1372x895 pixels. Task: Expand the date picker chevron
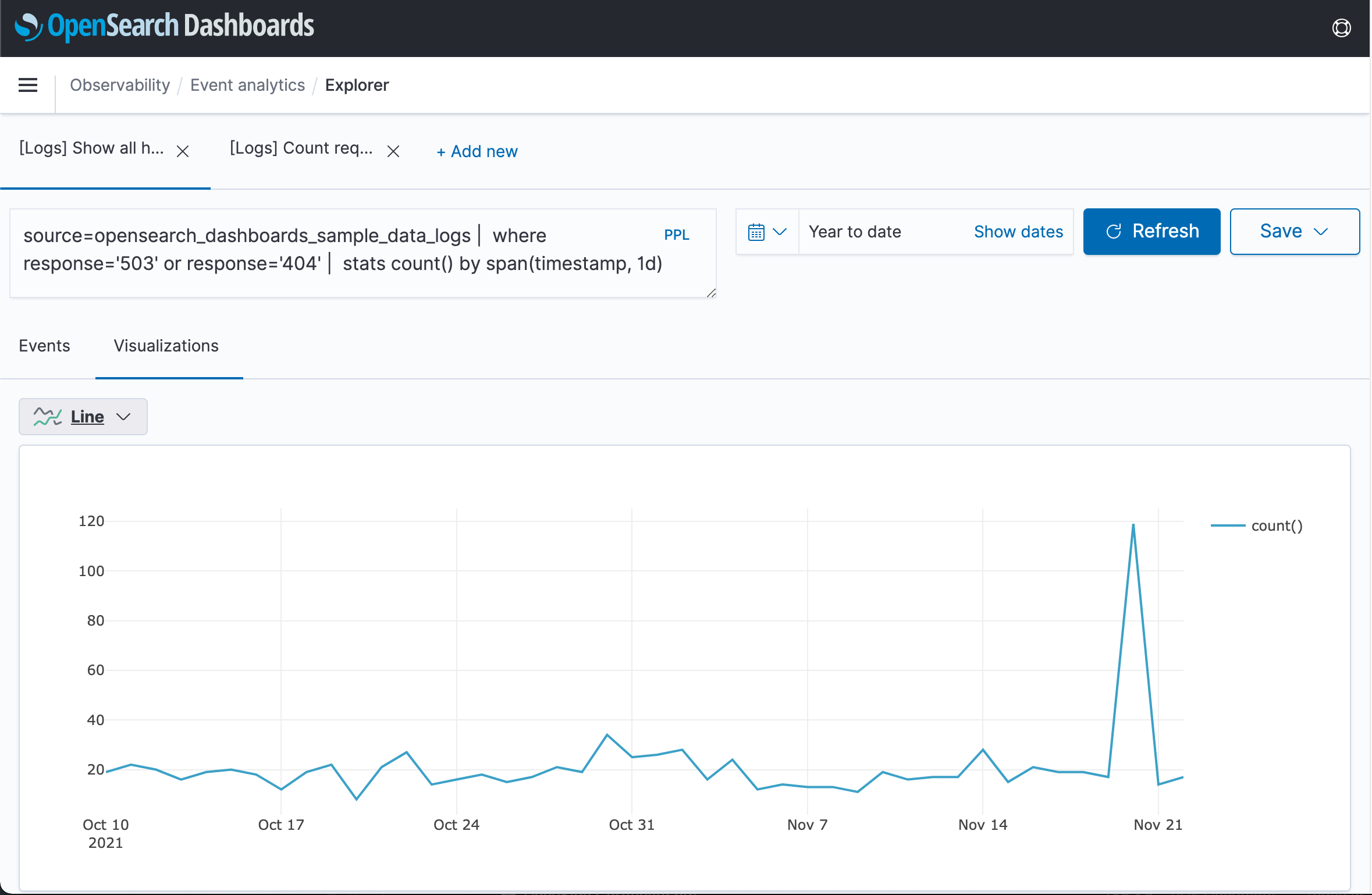coord(780,231)
